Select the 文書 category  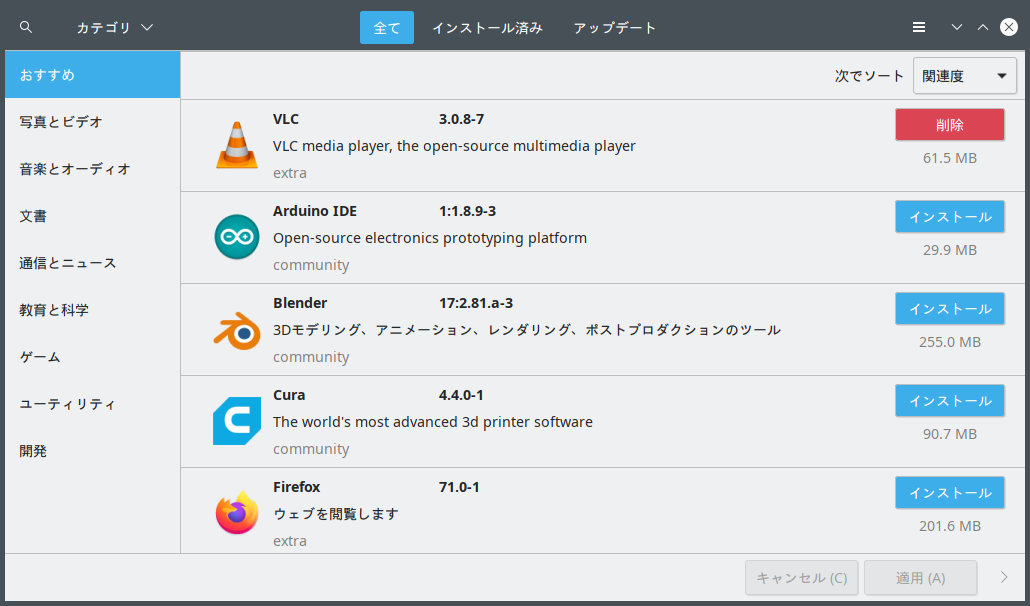coord(93,216)
